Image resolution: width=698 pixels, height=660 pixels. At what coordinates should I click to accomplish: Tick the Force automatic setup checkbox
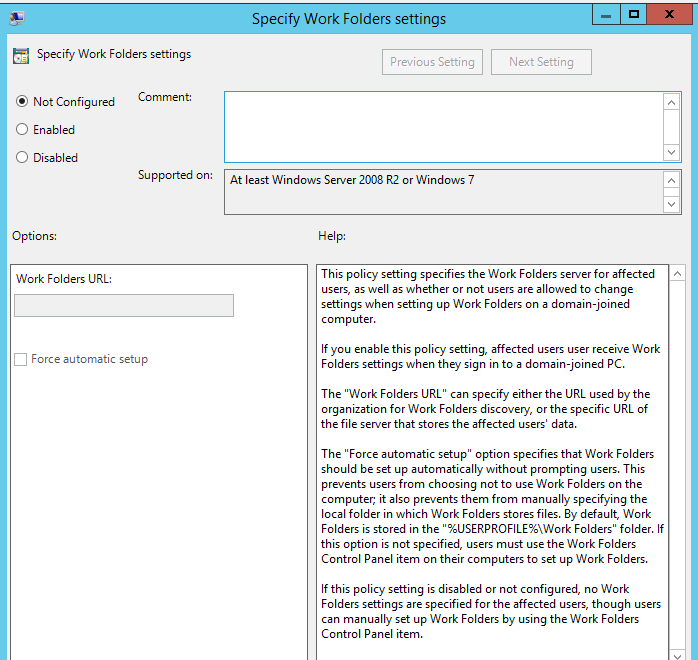point(21,359)
